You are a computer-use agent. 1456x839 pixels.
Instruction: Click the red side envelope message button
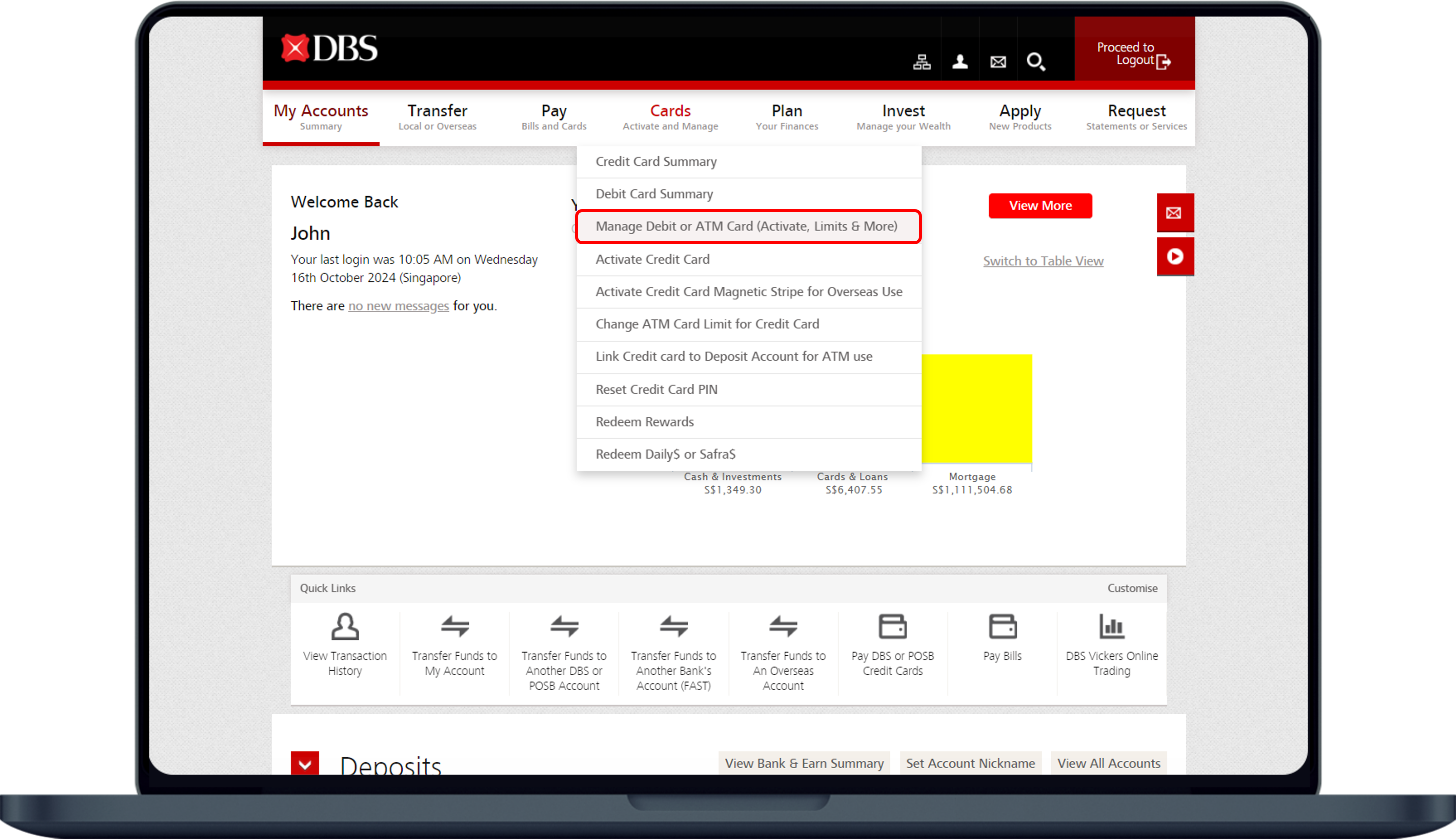click(1174, 213)
